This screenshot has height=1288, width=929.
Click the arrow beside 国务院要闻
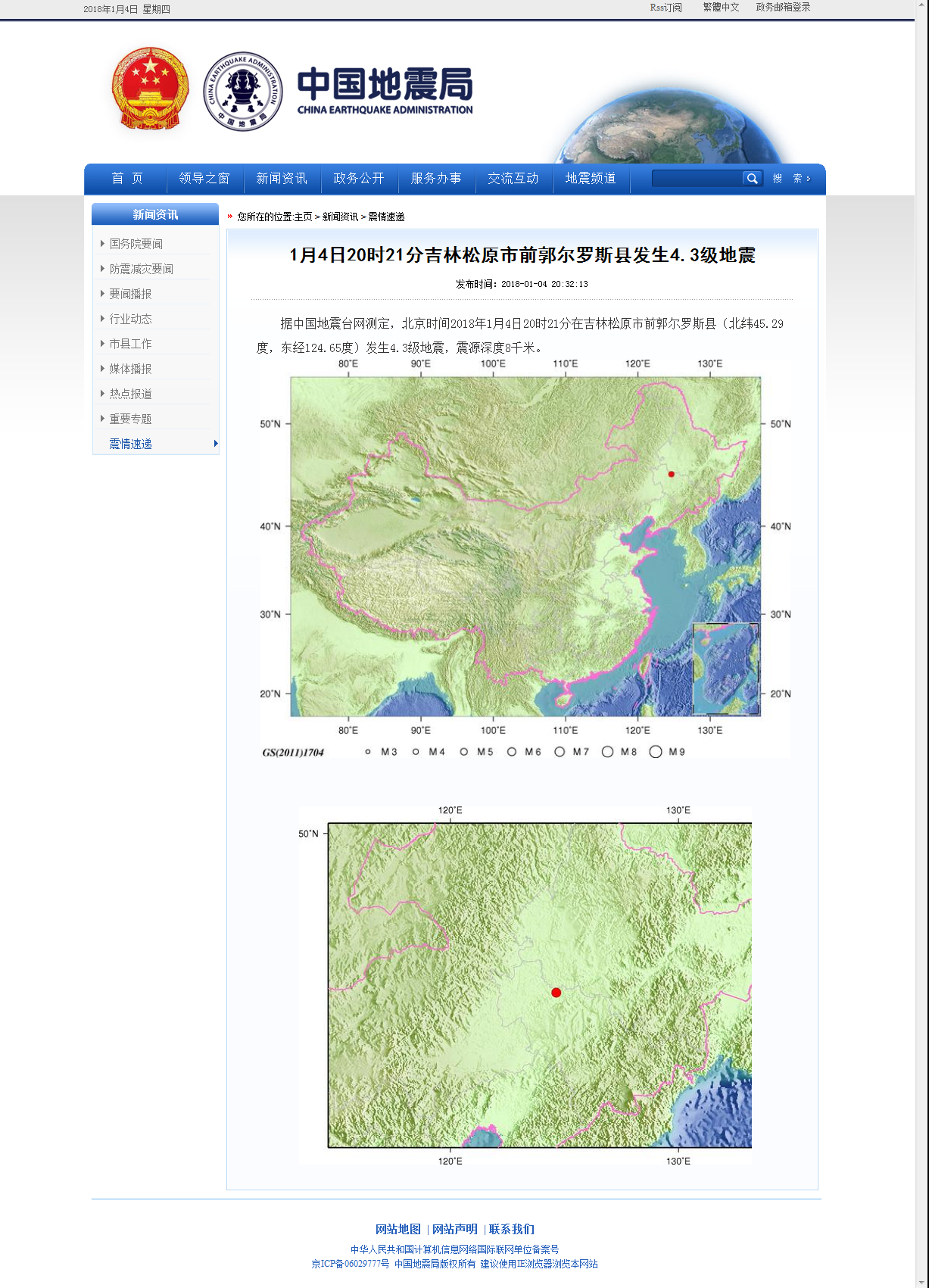102,243
